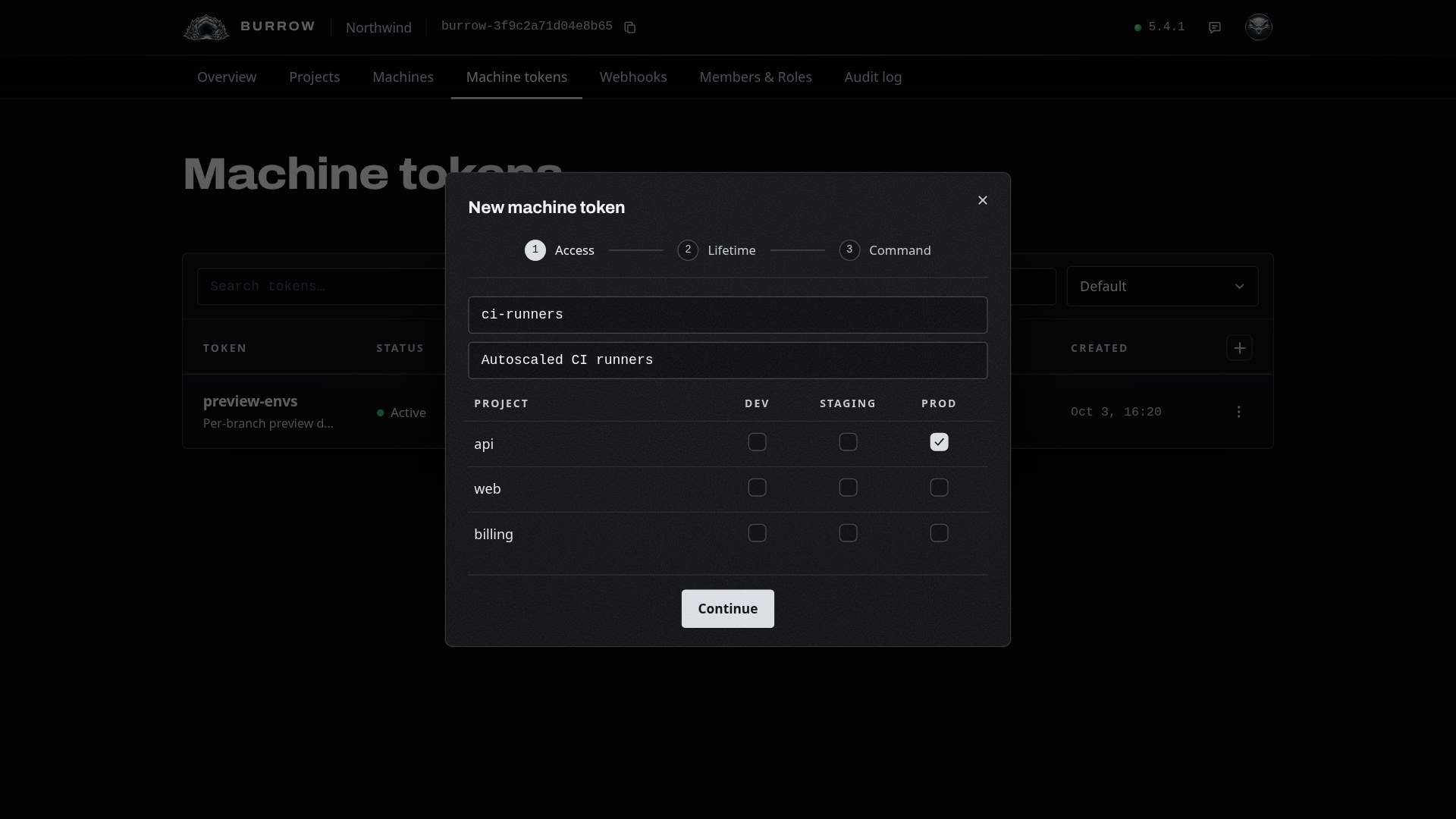The image size is (1456, 819).
Task: Open the Members & Roles tab
Action: [x=755, y=77]
